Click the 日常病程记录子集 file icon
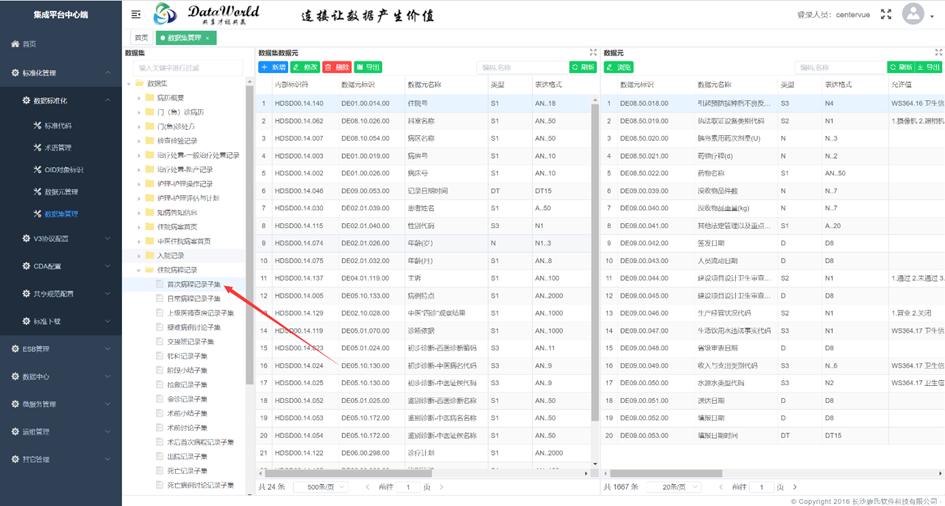Viewport: 945px width, 506px height. [160, 299]
